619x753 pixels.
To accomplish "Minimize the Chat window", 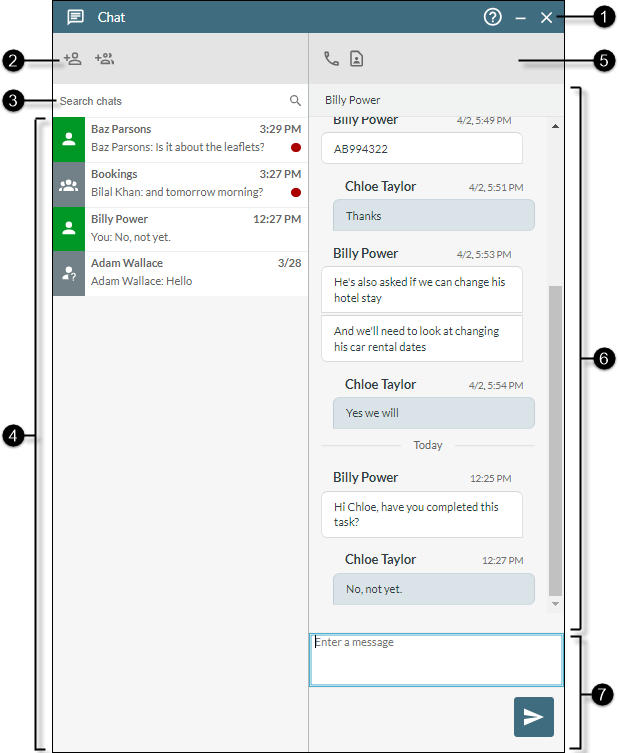I will 520,18.
